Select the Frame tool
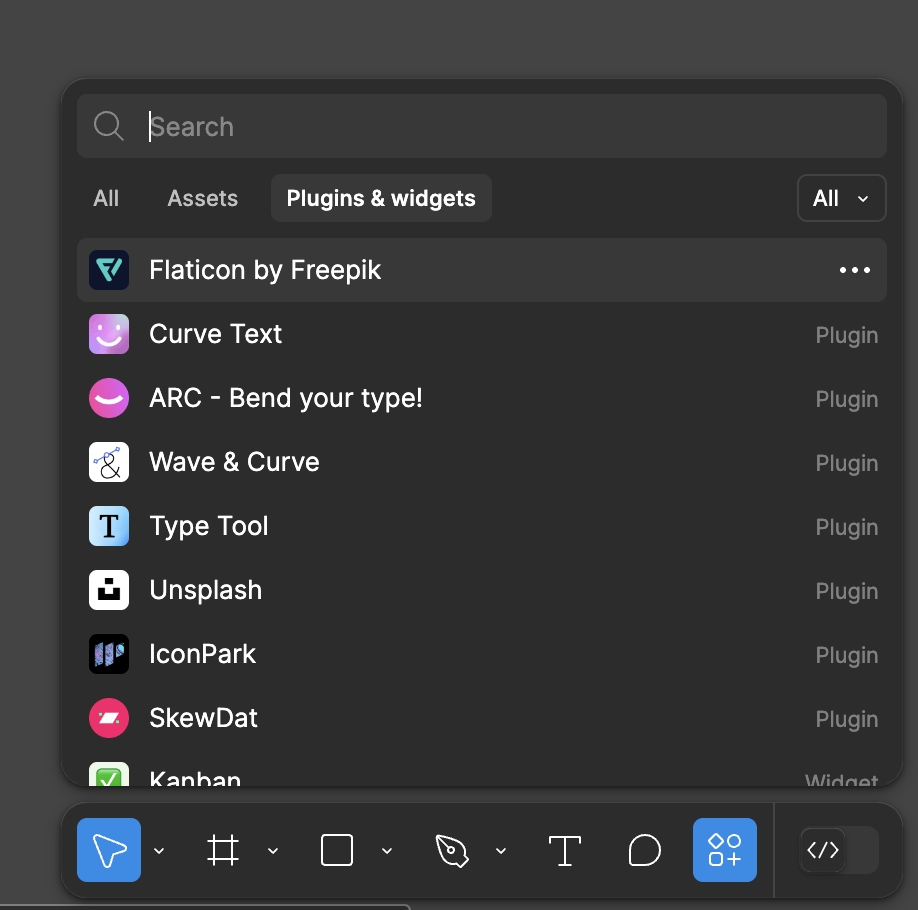 point(223,850)
